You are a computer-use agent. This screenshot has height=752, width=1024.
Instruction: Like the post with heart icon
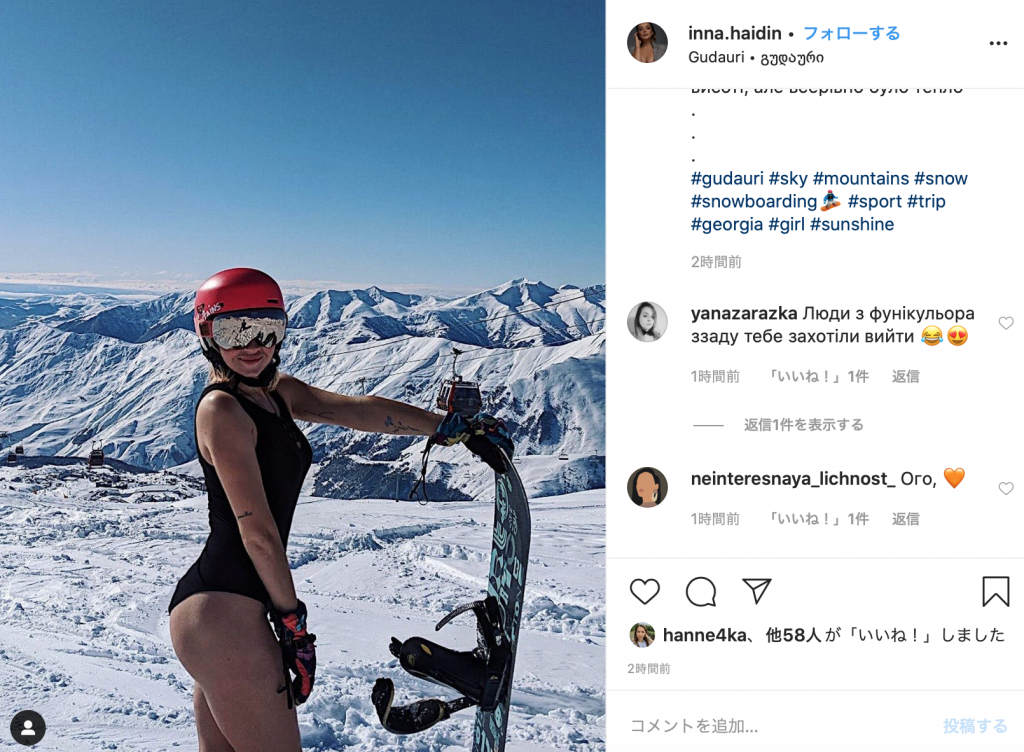tap(645, 591)
